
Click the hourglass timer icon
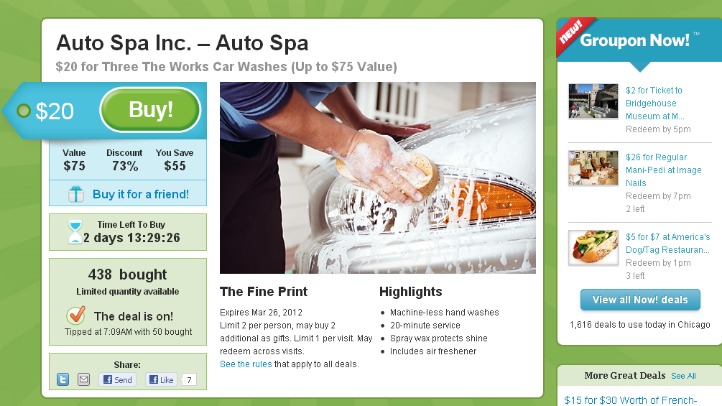[75, 232]
